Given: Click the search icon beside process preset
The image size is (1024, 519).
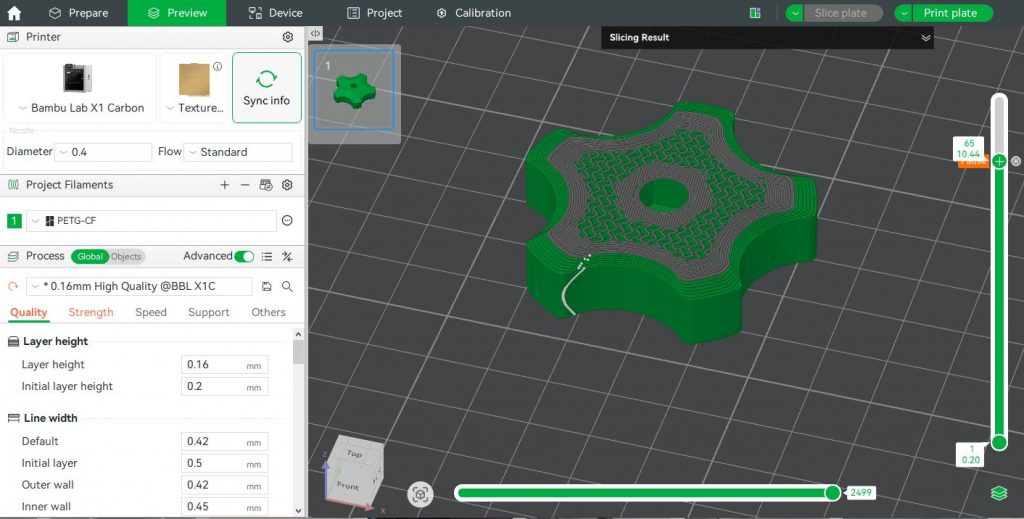Looking at the screenshot, I should coord(287,287).
